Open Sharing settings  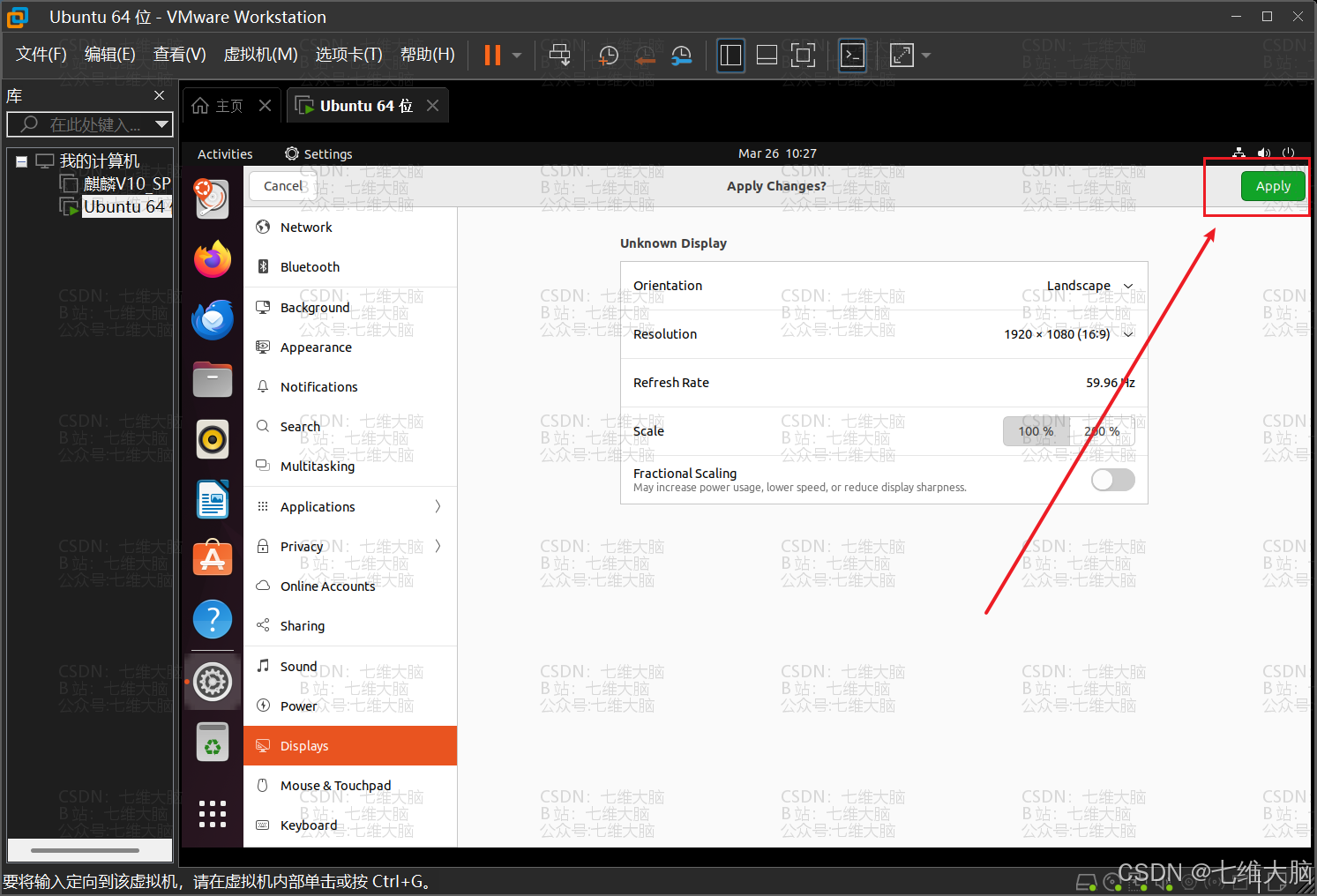point(350,626)
